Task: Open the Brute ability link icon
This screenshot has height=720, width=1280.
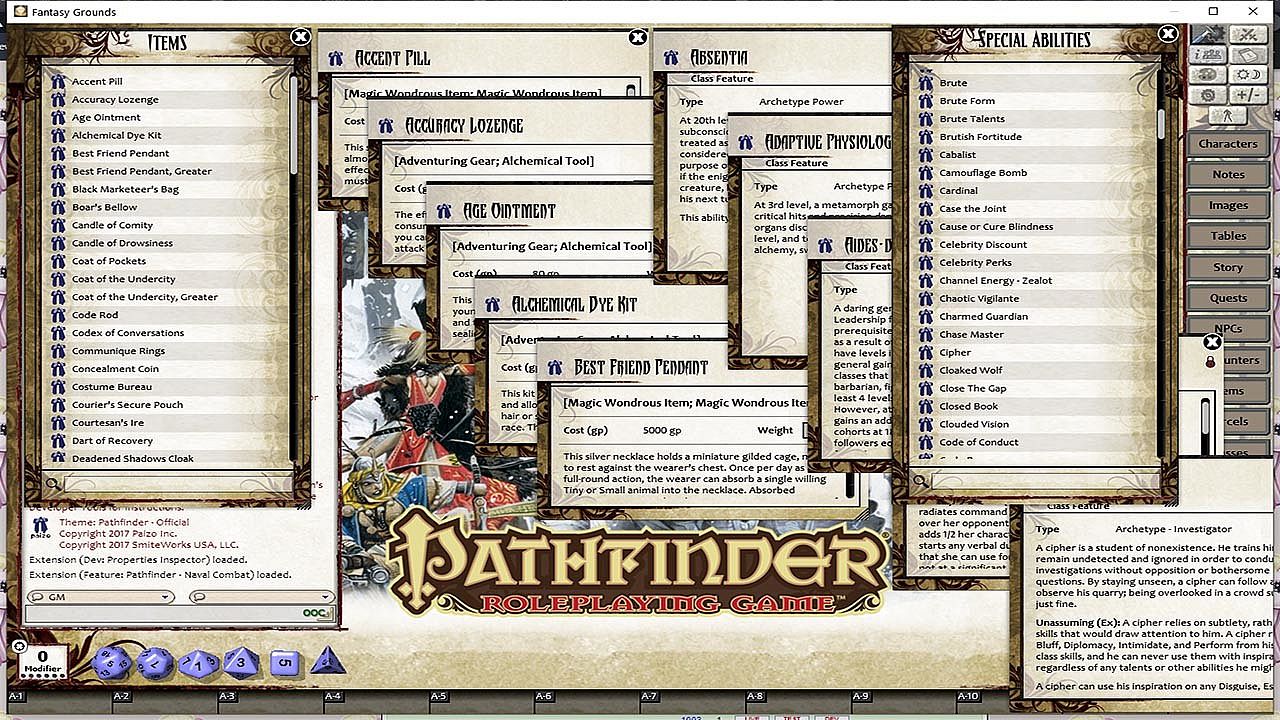Action: coord(926,83)
